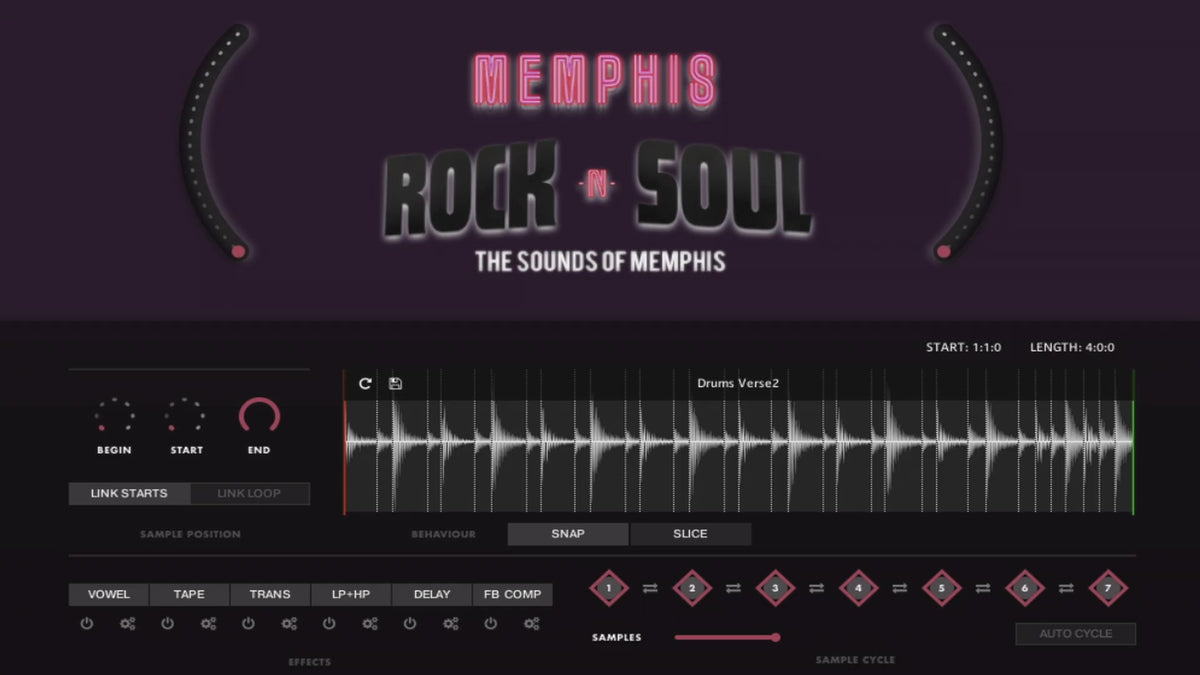The height and width of the screenshot is (675, 1200).
Task: Open TAPE effect settings gears icon
Action: (x=208, y=624)
